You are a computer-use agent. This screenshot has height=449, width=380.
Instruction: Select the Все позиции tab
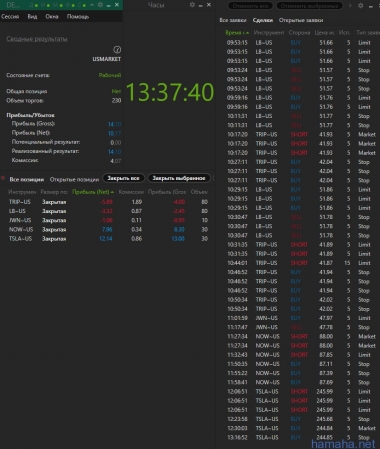[26, 179]
